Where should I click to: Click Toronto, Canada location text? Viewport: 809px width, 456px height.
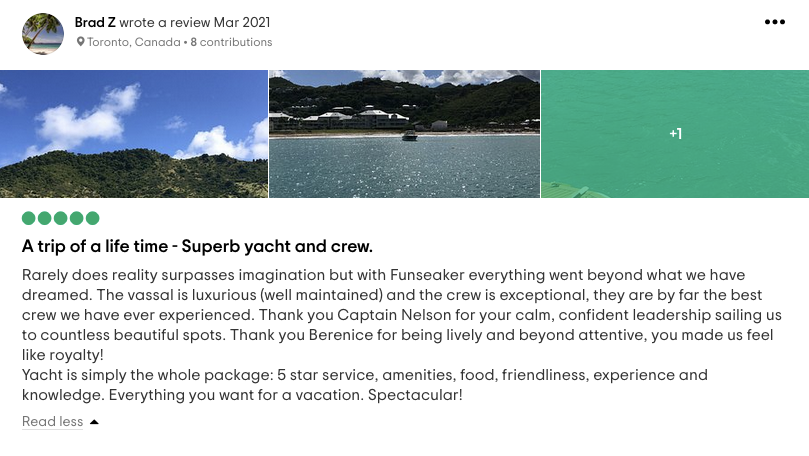(134, 42)
